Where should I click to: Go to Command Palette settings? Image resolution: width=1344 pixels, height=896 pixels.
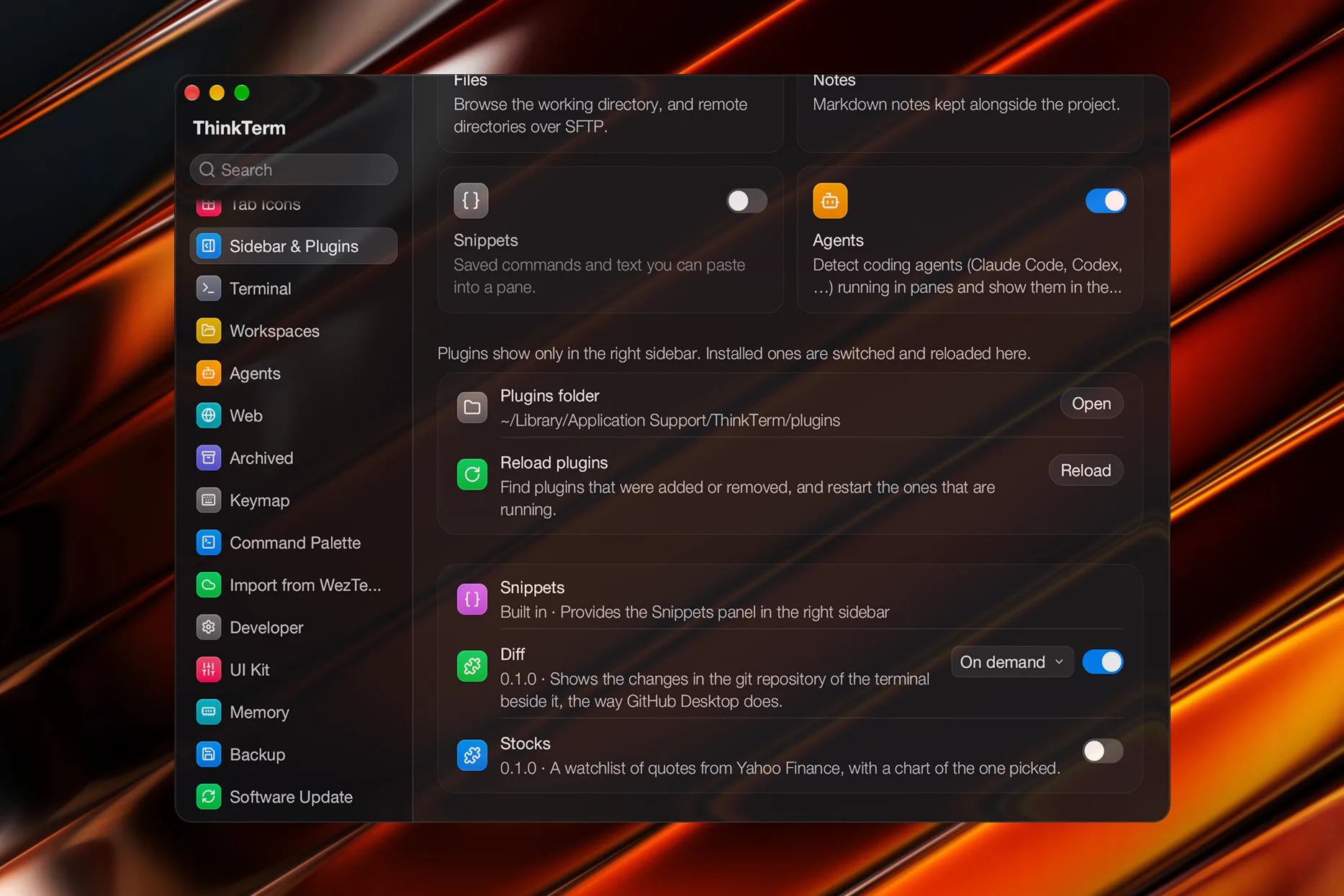point(294,543)
